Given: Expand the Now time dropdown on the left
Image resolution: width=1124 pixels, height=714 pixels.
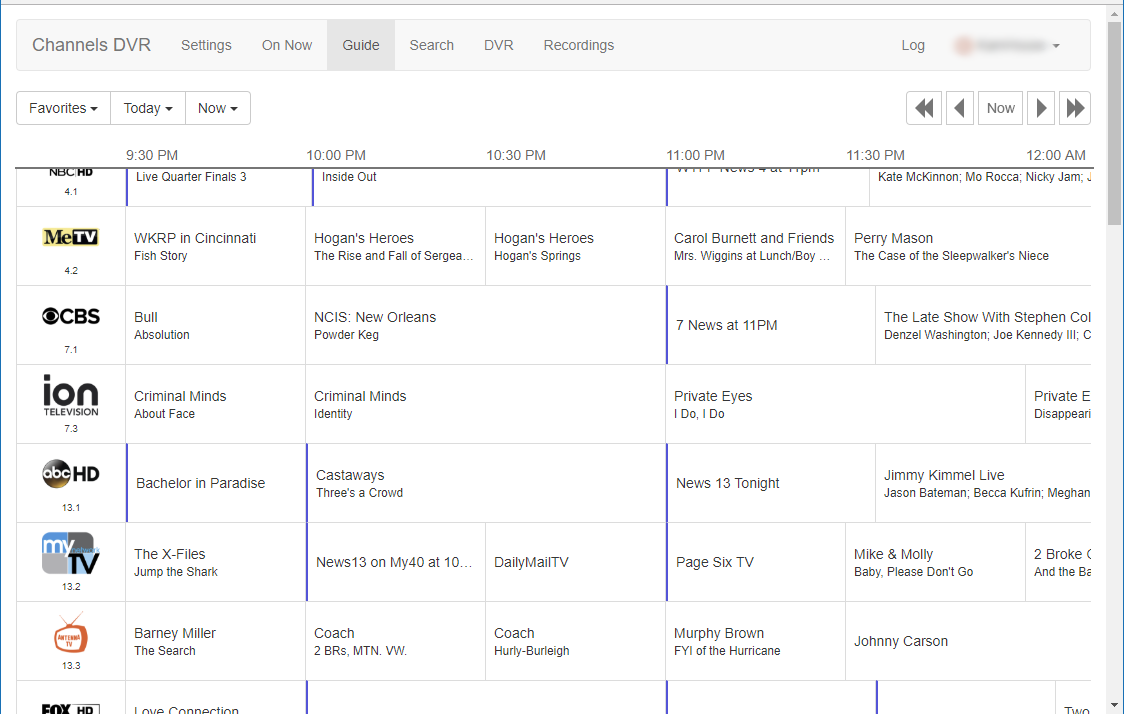Looking at the screenshot, I should coord(217,108).
